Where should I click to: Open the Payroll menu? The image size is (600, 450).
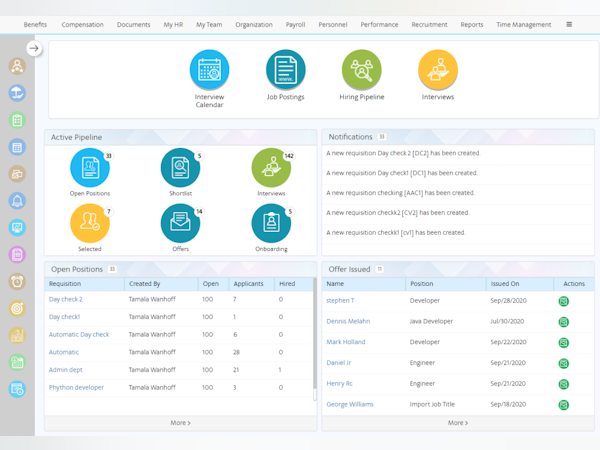point(295,24)
